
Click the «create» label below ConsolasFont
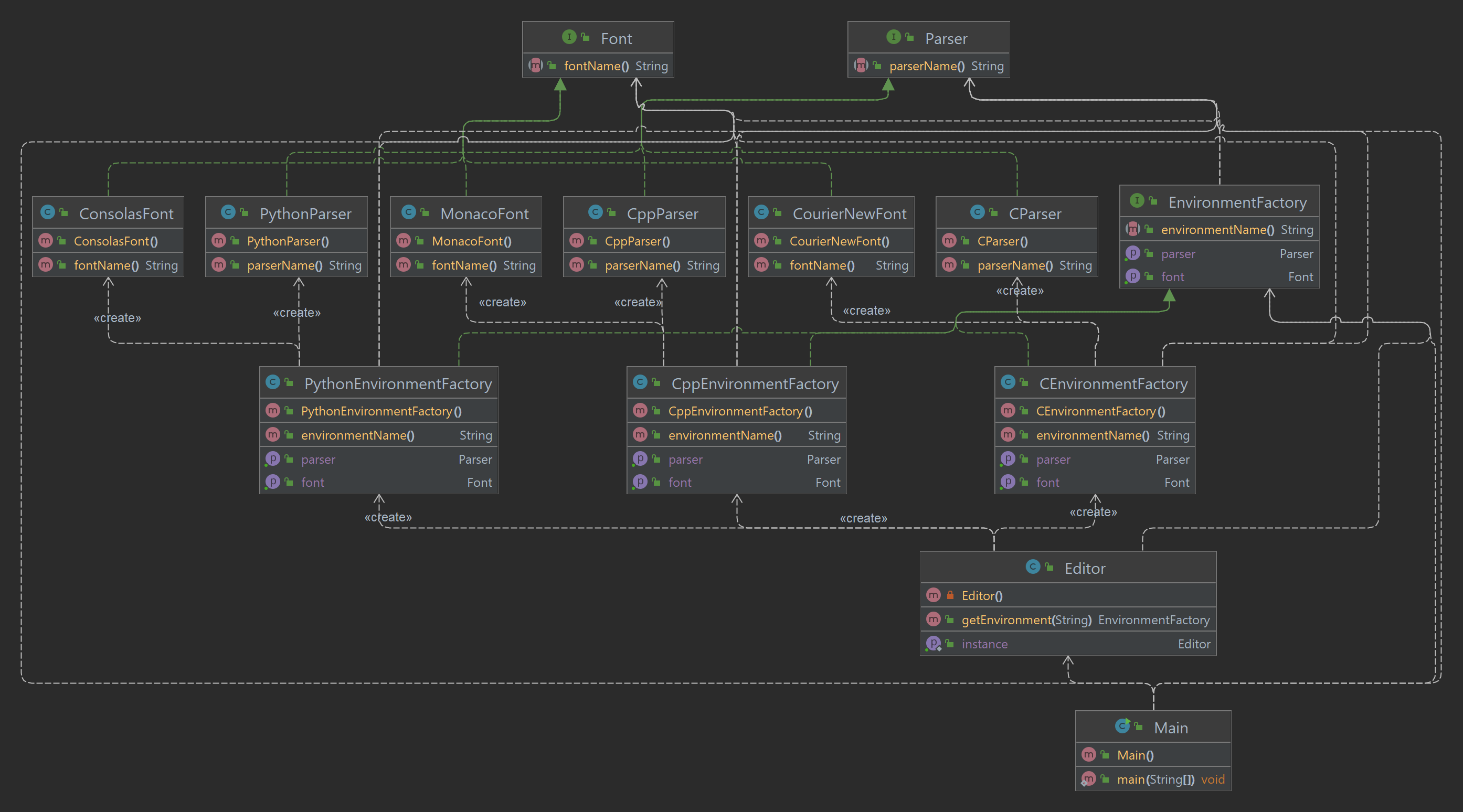click(x=117, y=318)
